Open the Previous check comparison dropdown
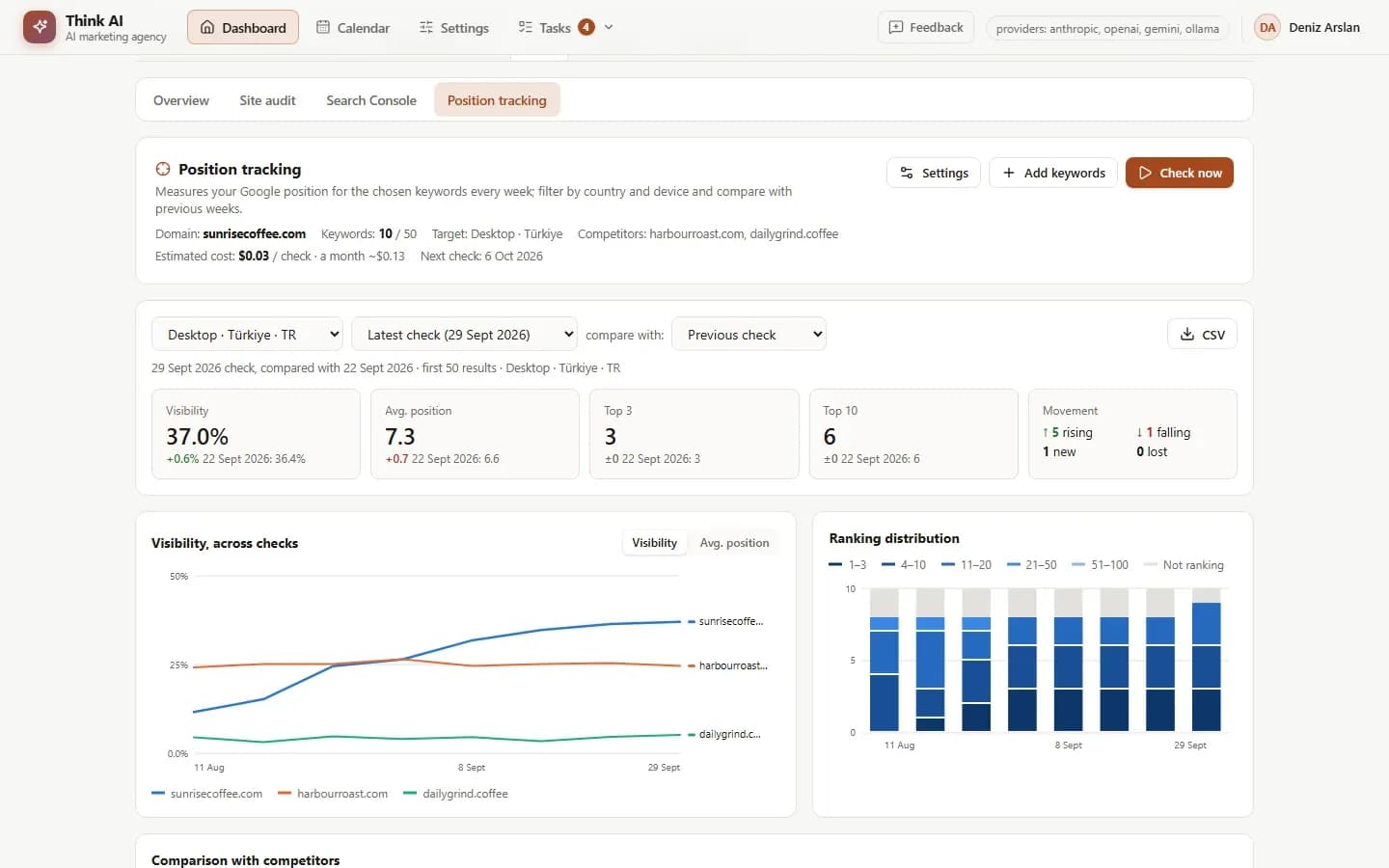 click(749, 335)
